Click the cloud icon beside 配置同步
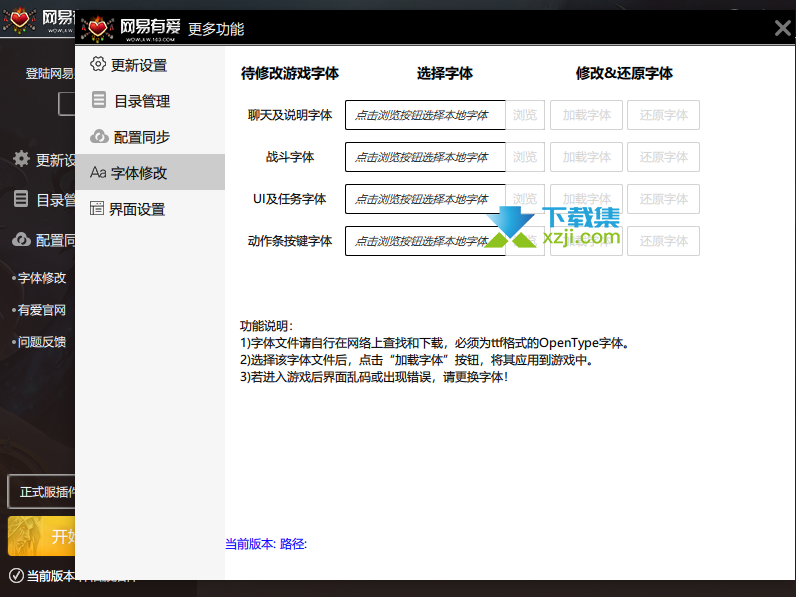Image resolution: width=796 pixels, height=597 pixels. (98, 137)
